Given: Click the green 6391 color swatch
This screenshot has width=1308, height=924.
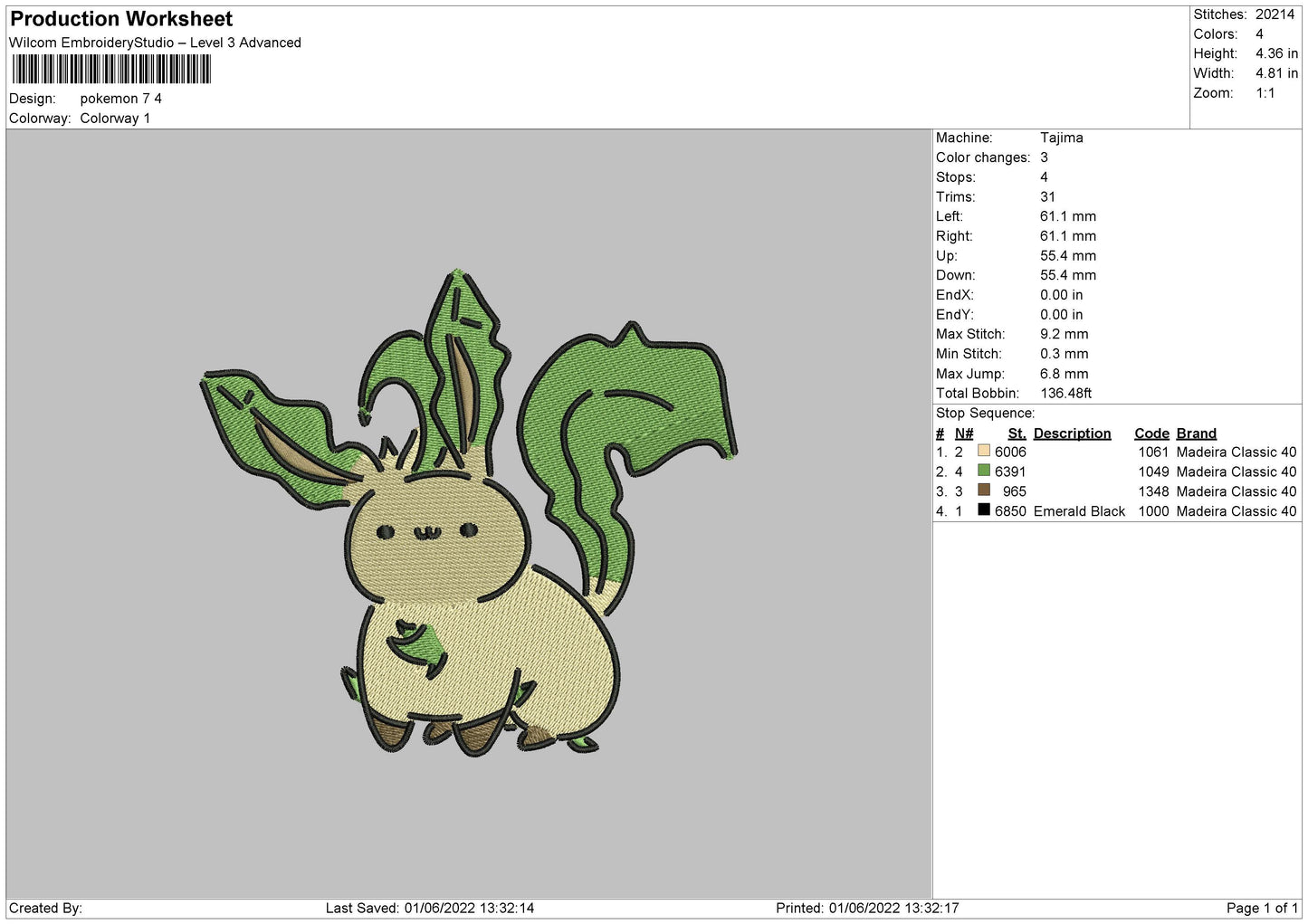Looking at the screenshot, I should [x=984, y=471].
